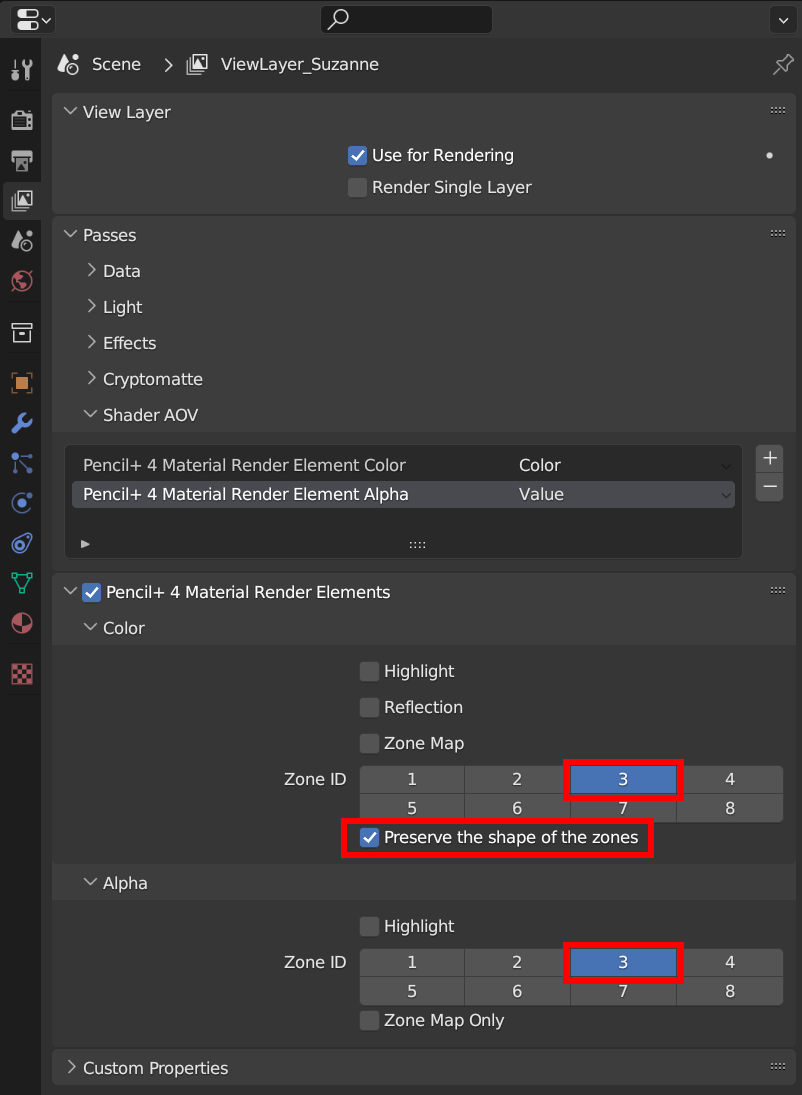Open the View Layer properties tab
Screen dimensions: 802x1095
(x=22, y=201)
